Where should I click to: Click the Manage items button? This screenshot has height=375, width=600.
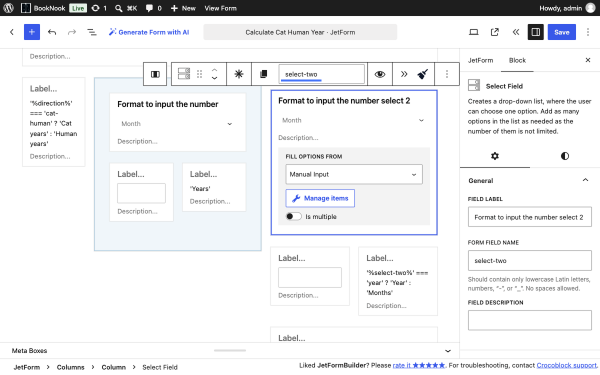[320, 198]
